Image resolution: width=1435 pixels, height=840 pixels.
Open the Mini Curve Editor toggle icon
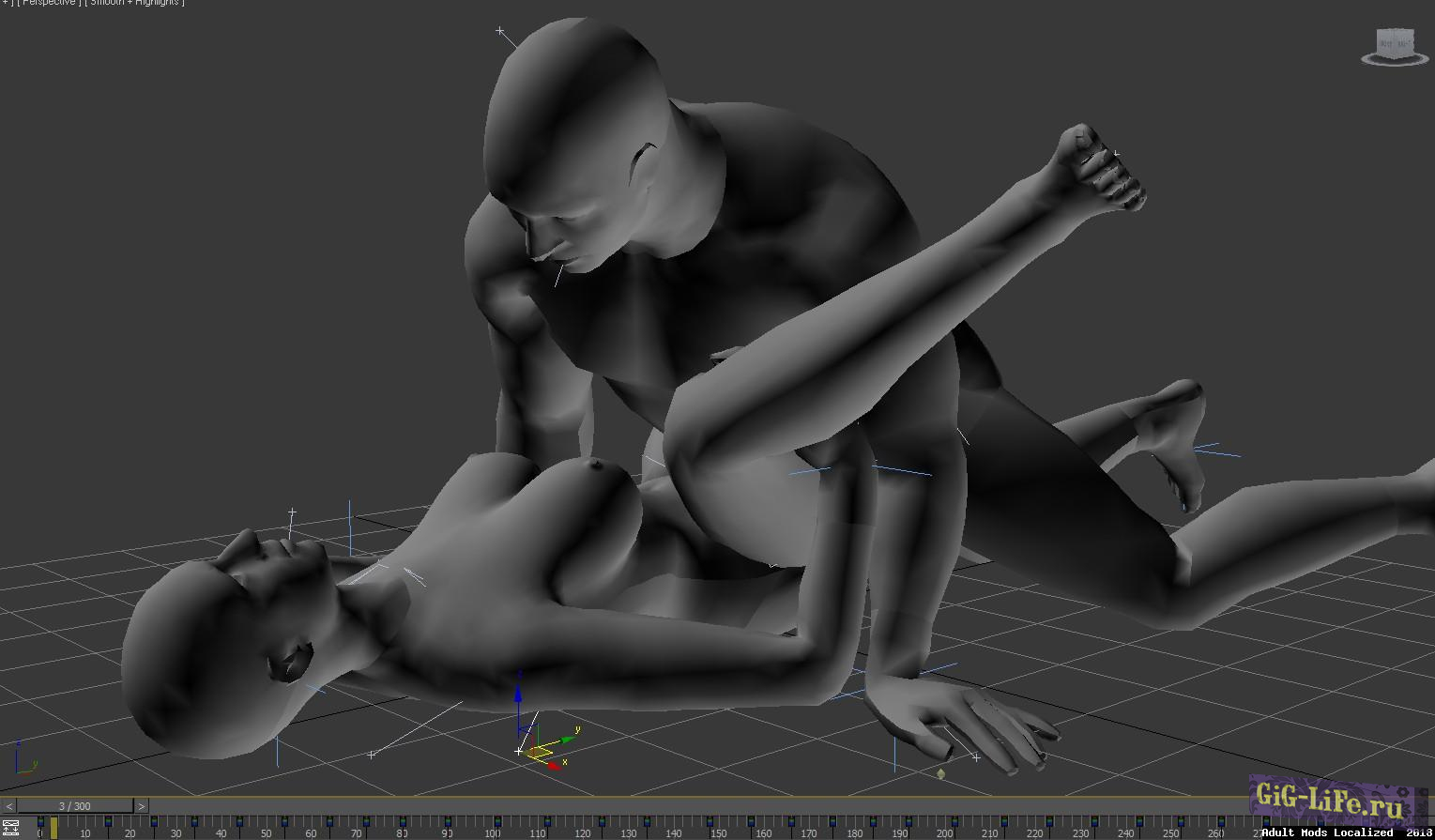point(10,828)
